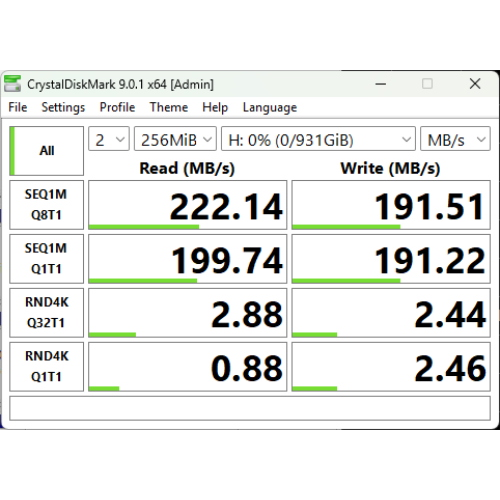Change the MB/s unit dropdown

(455, 139)
